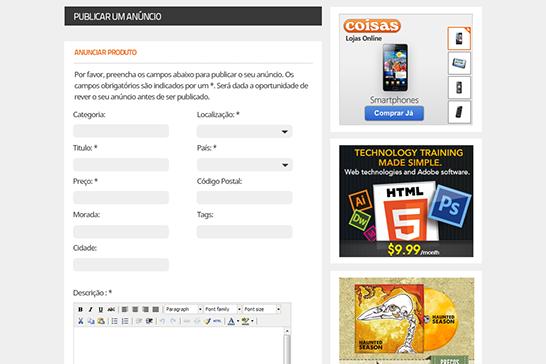The width and height of the screenshot is (546, 364).
Task: Toggle italic formatting in the description editor
Action: click(x=91, y=309)
